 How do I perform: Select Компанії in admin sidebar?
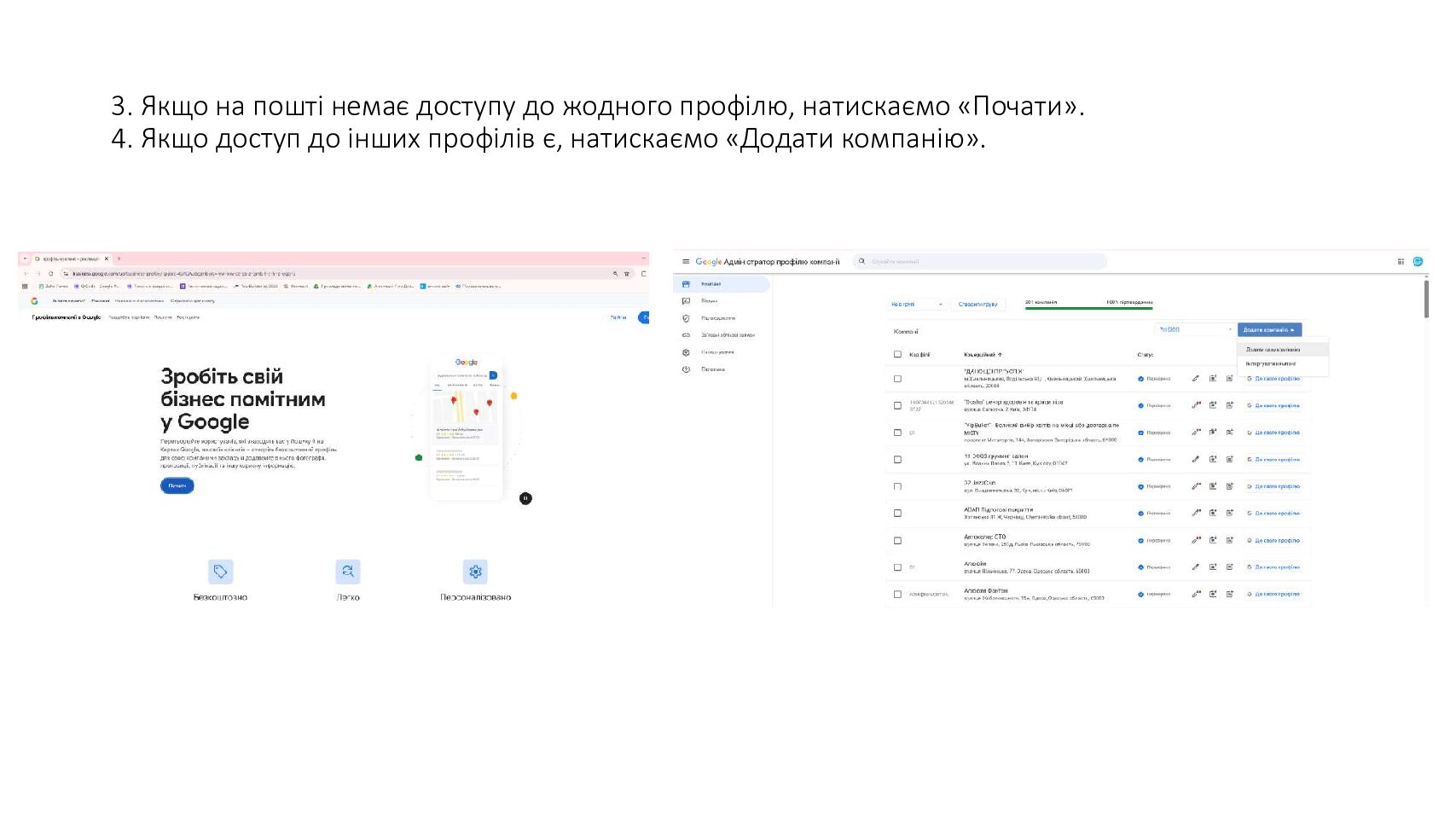click(x=722, y=284)
